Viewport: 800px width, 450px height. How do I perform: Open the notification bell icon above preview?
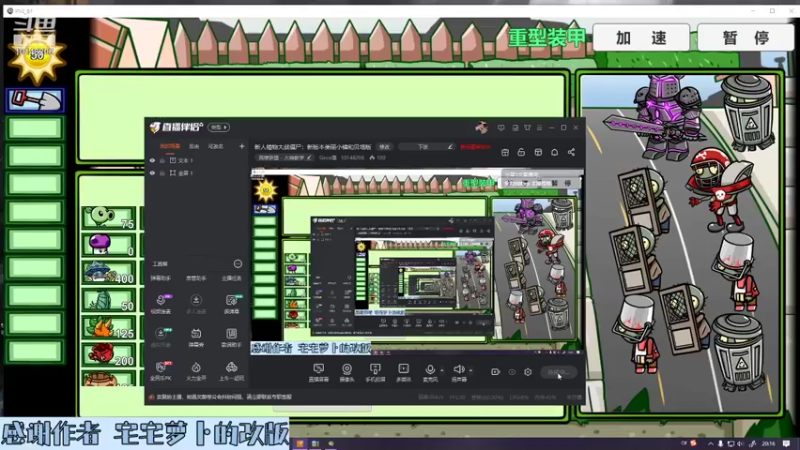(x=555, y=152)
